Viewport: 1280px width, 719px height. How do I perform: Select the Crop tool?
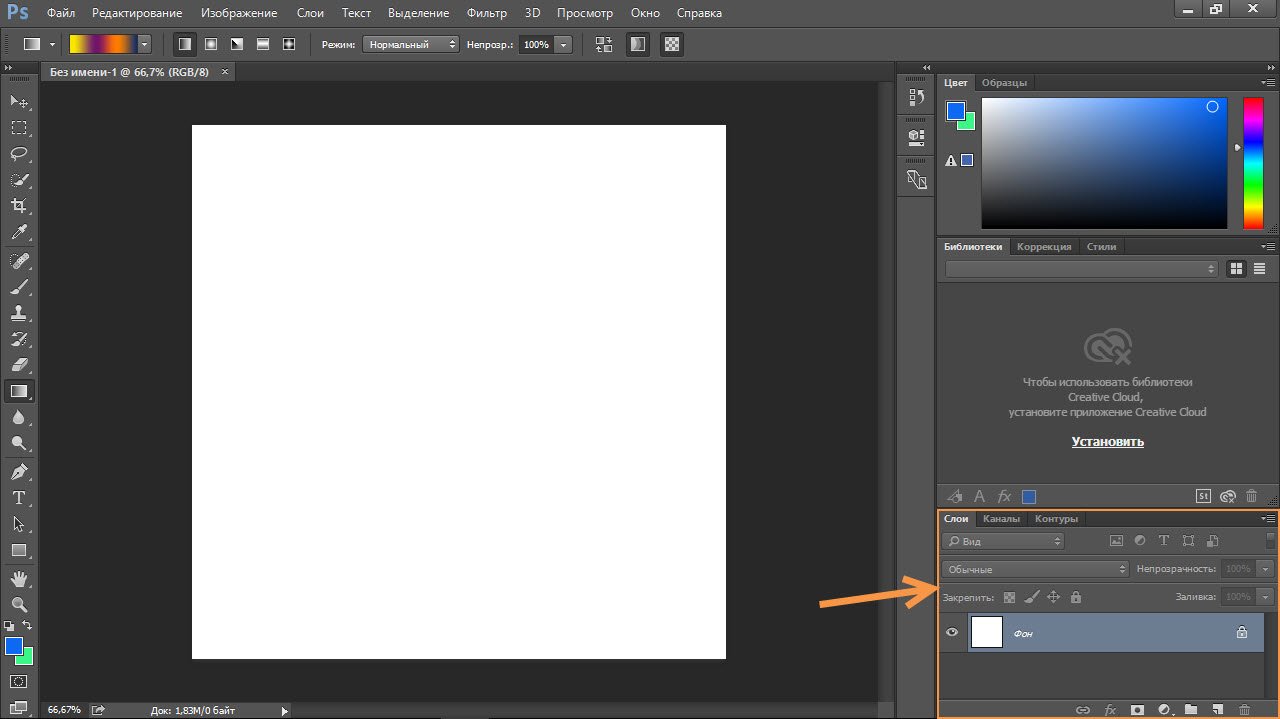pos(19,206)
